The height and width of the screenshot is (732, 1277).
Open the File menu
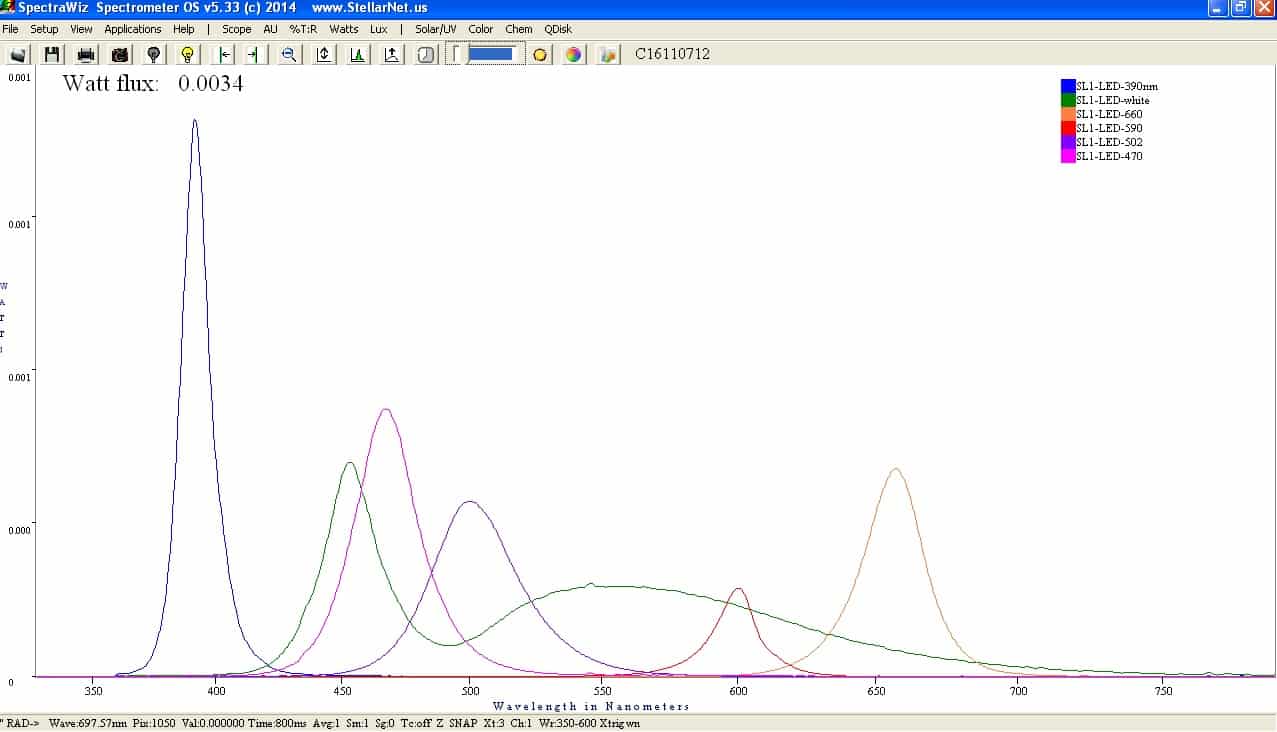[x=10, y=29]
